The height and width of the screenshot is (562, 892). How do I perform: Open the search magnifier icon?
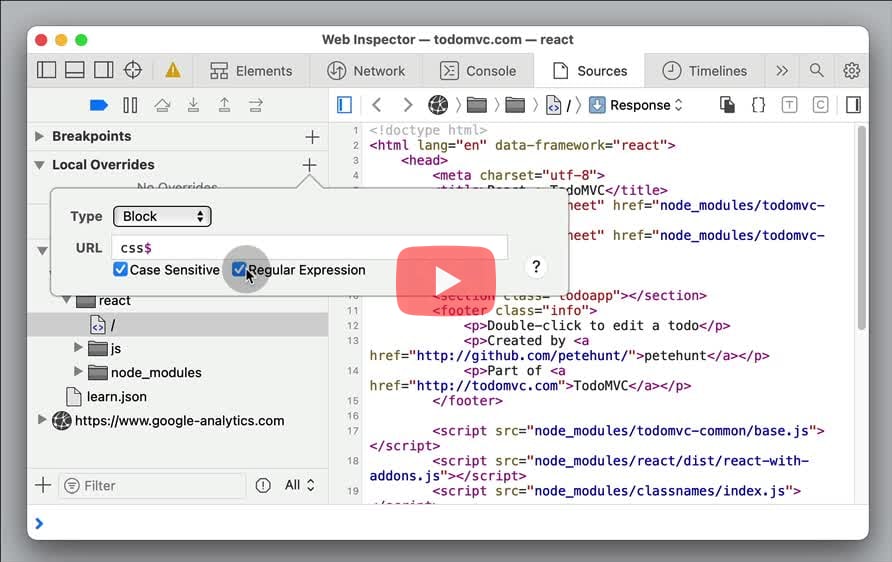816,70
